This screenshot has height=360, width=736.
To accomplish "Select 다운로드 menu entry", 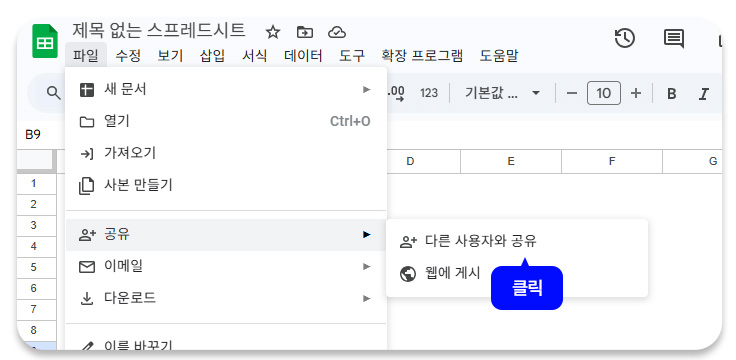I will tap(226, 299).
